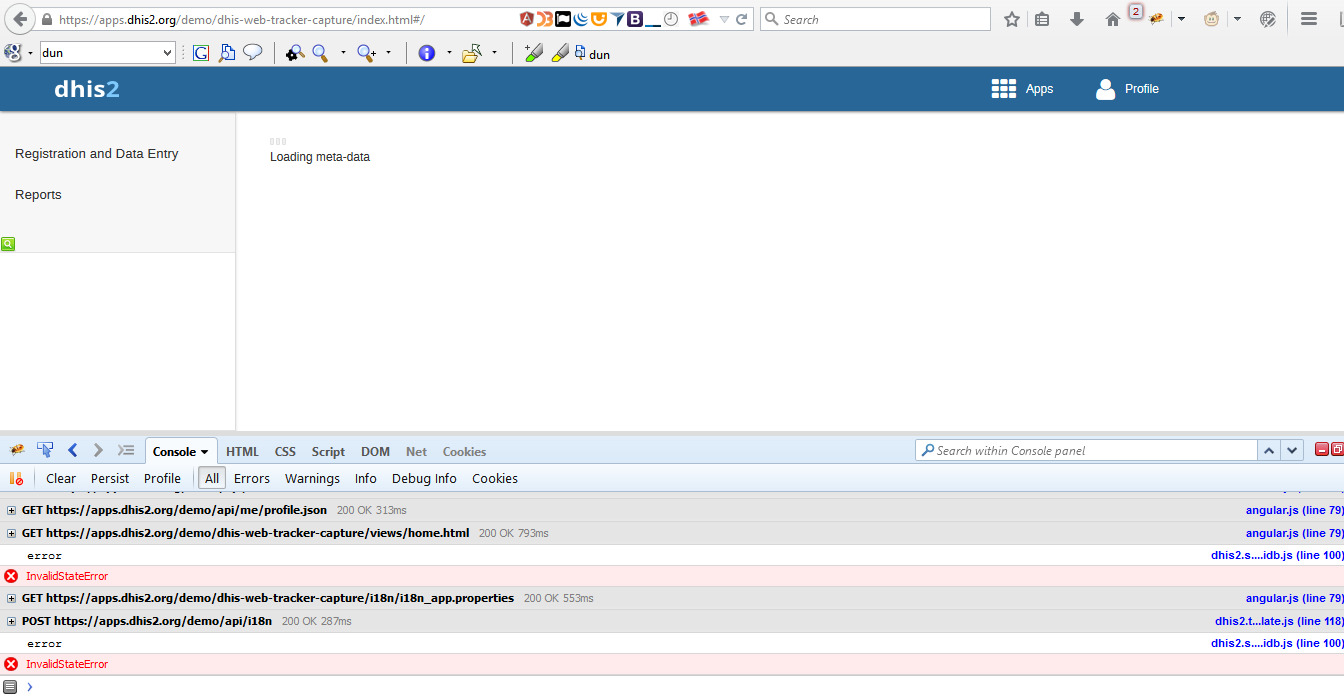
Task: Switch to the HTML panel tab
Action: pos(242,452)
